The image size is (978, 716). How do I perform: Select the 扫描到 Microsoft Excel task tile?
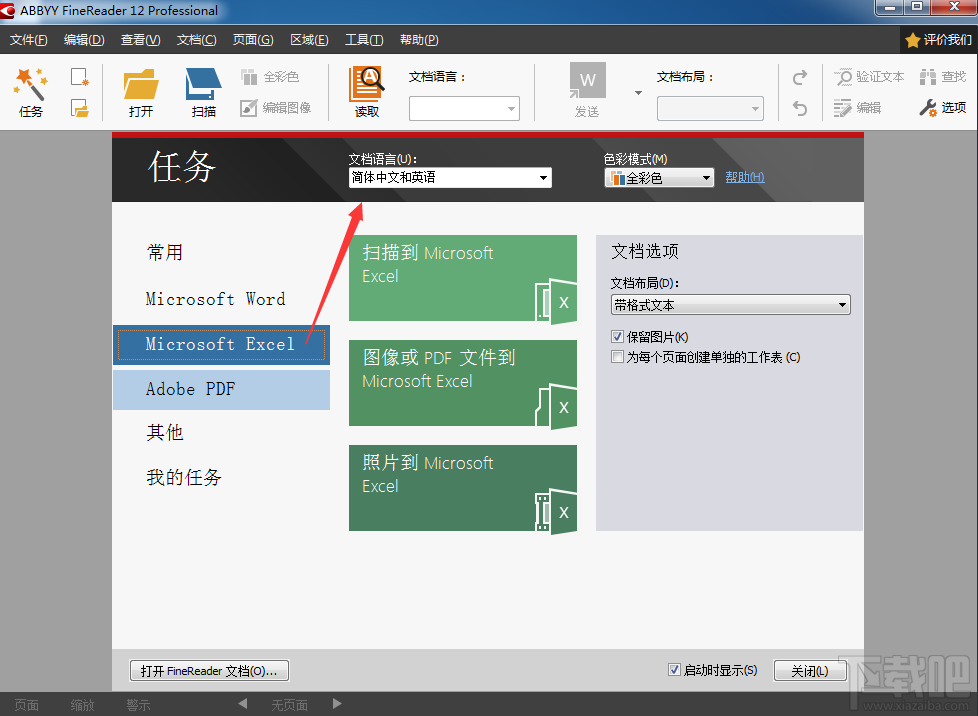point(463,280)
